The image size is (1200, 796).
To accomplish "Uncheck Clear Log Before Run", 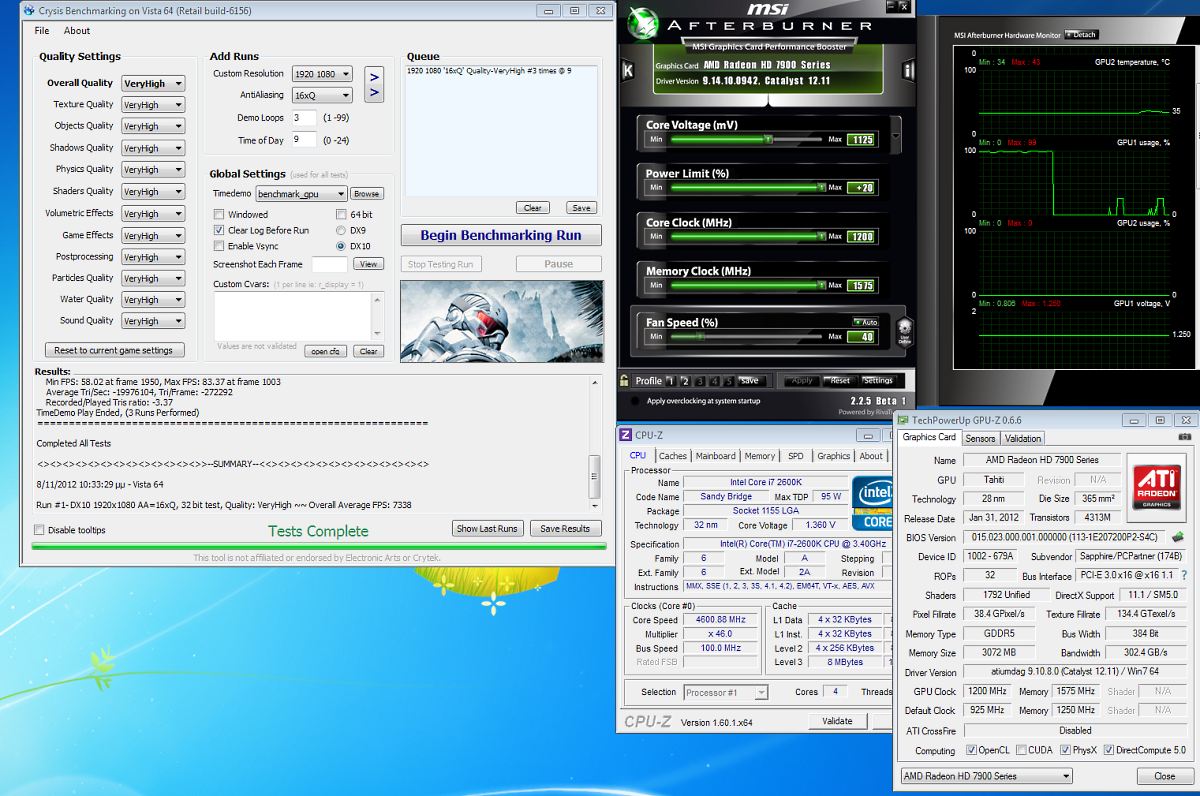I will [x=219, y=230].
